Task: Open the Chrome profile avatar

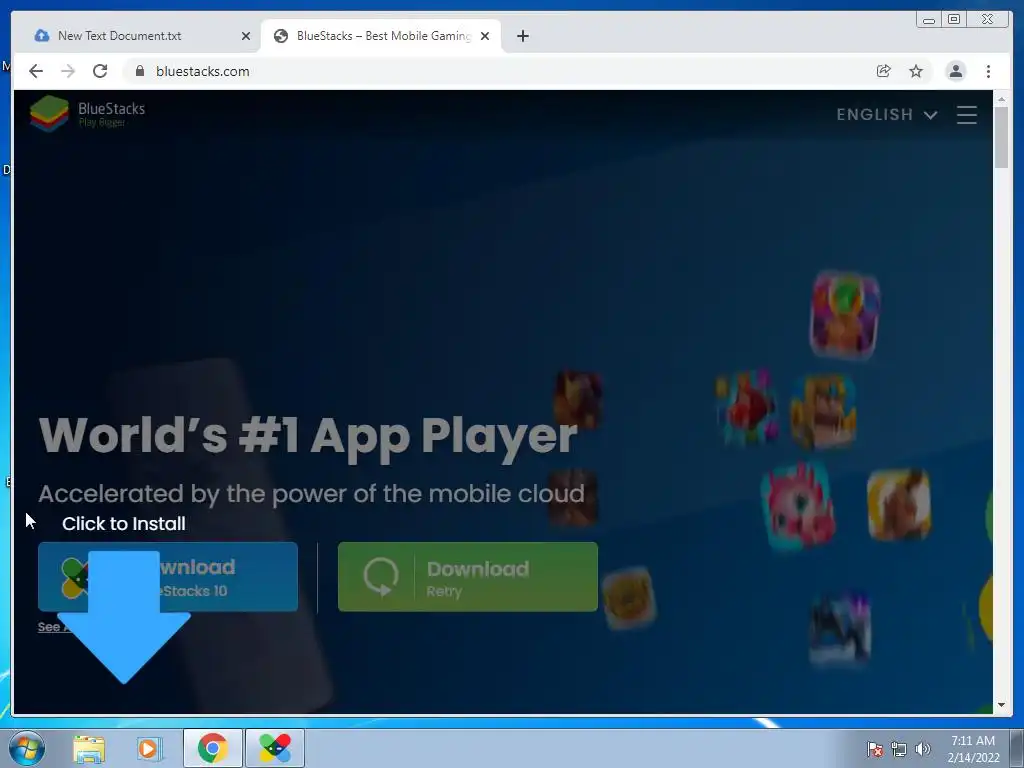Action: coord(955,71)
